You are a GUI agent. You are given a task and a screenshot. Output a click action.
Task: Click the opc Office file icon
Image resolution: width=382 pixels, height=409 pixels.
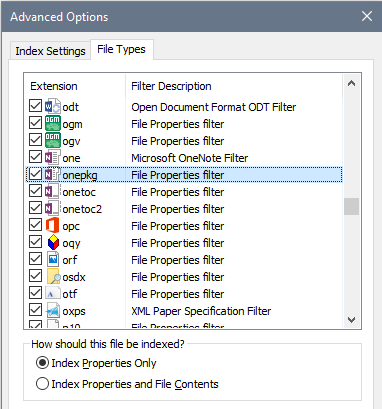53,226
